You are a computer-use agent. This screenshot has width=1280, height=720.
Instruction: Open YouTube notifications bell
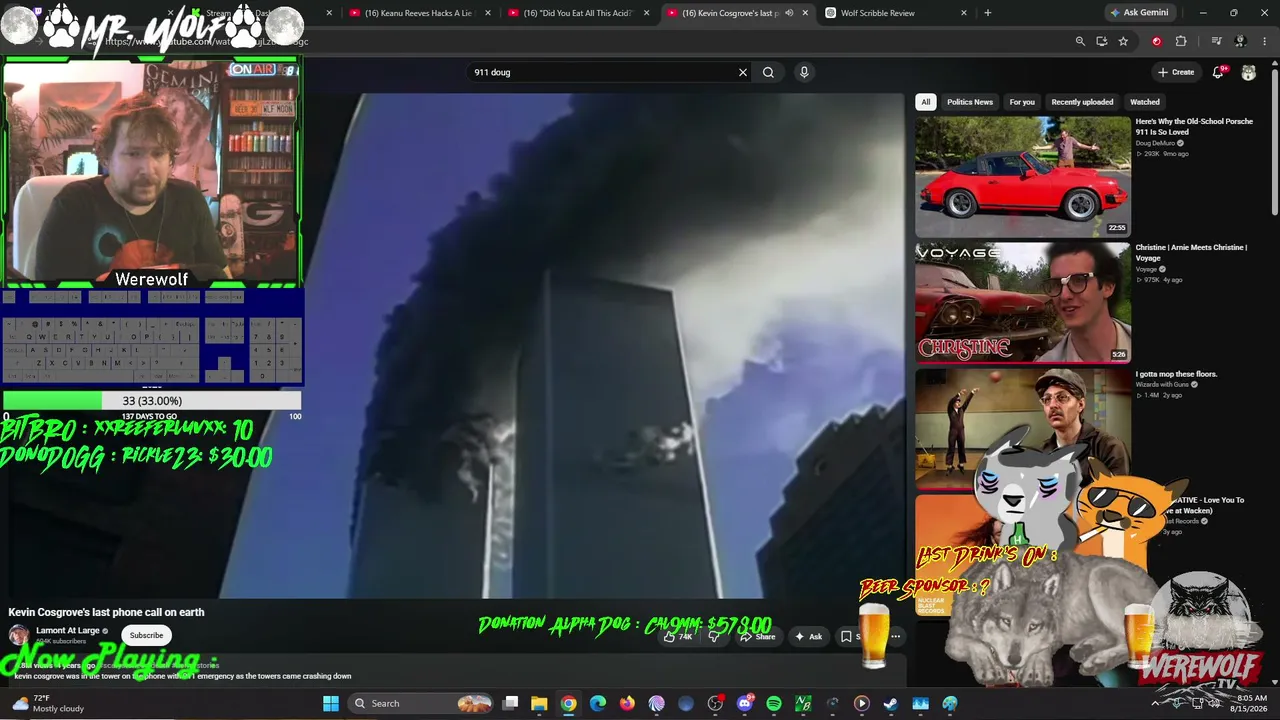(x=1218, y=72)
